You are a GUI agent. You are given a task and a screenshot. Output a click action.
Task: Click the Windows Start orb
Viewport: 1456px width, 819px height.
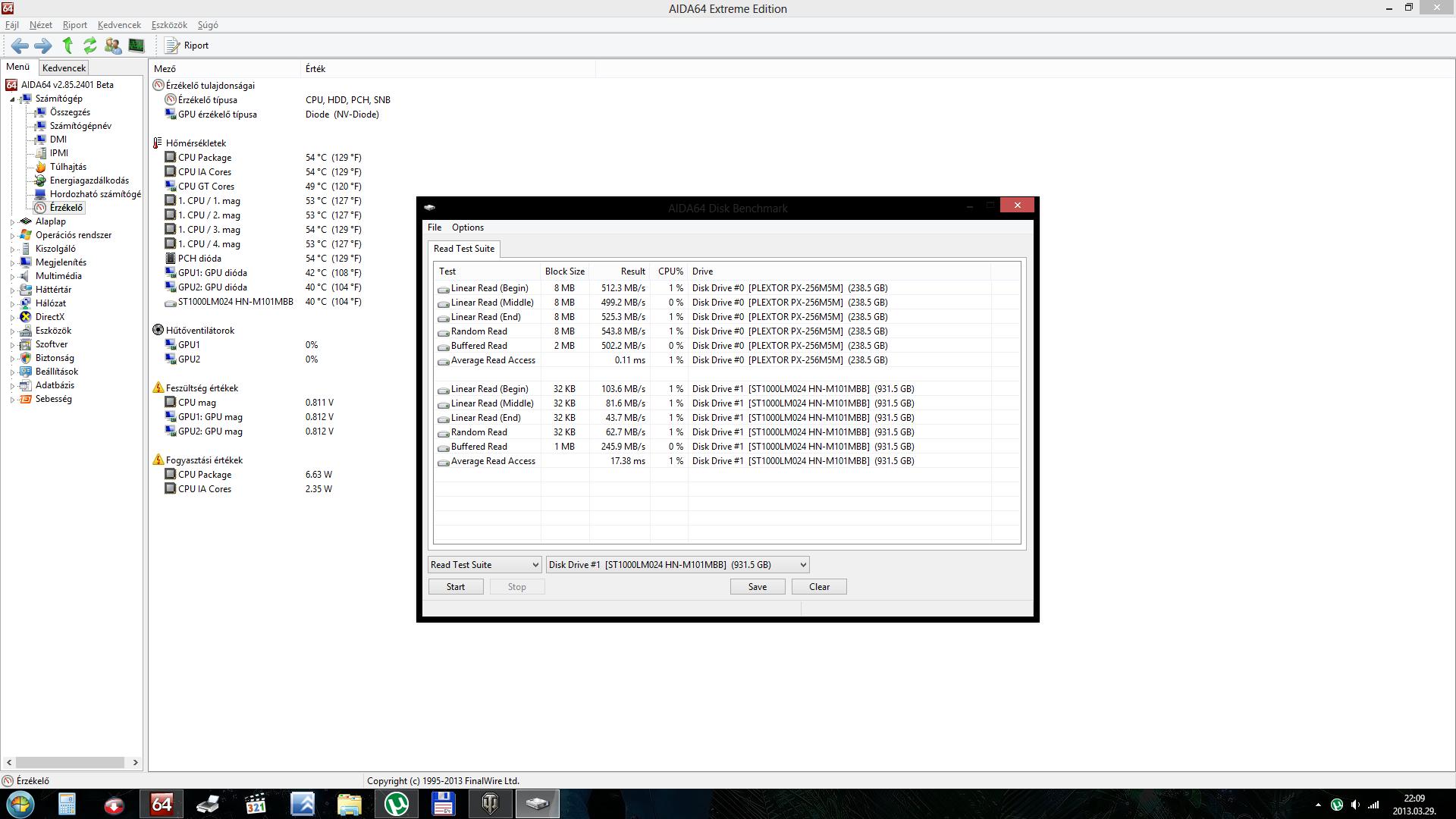20,804
